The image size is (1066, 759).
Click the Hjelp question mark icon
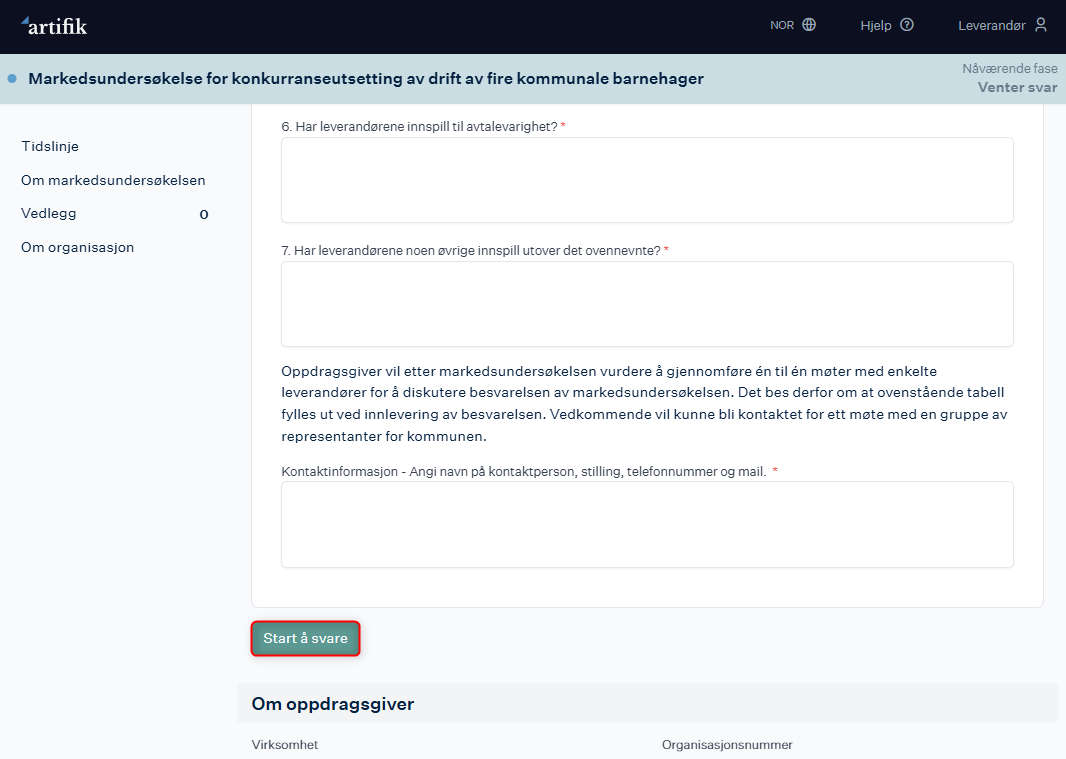[907, 24]
